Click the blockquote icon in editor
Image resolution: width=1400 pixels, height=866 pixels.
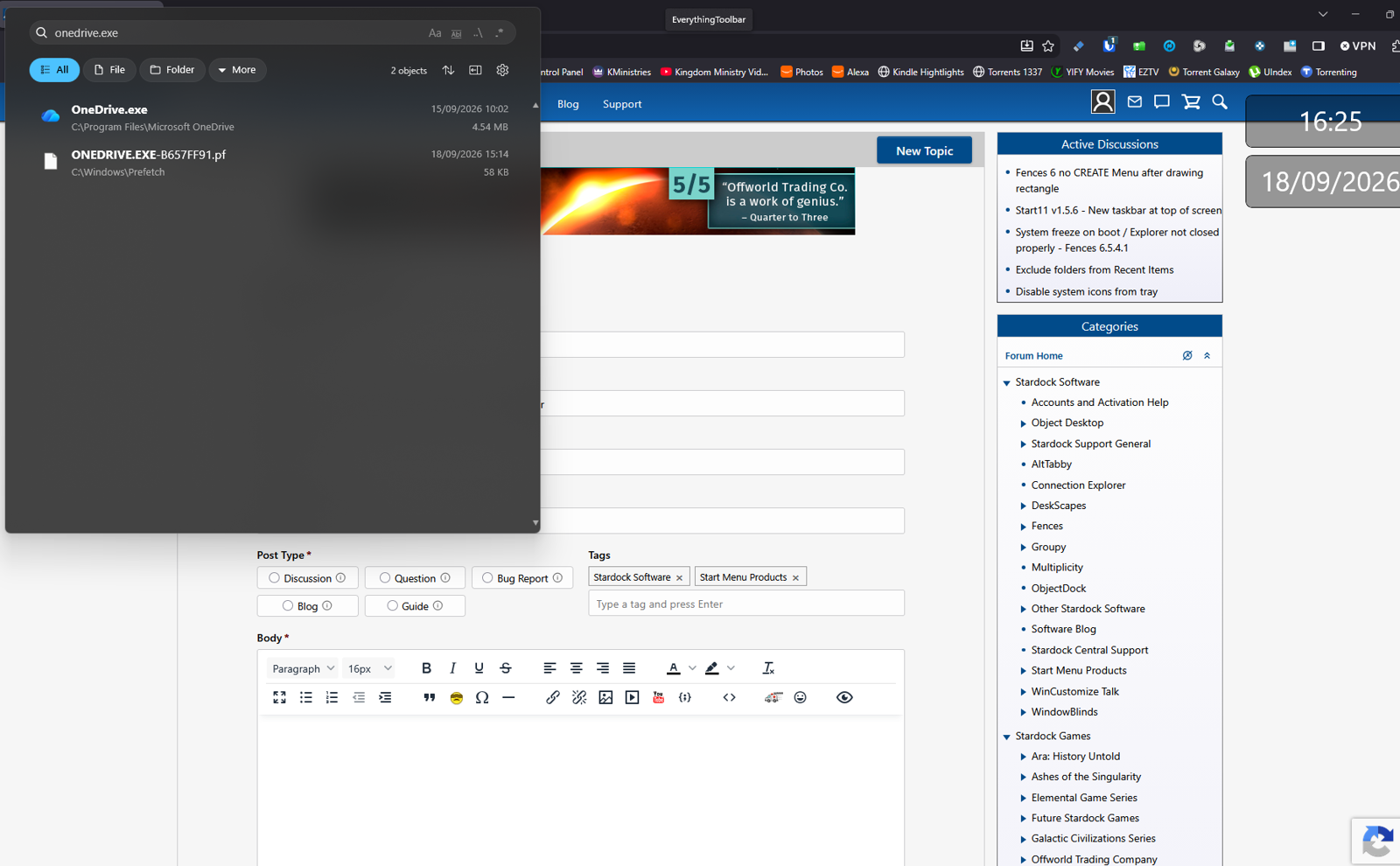[x=429, y=697]
